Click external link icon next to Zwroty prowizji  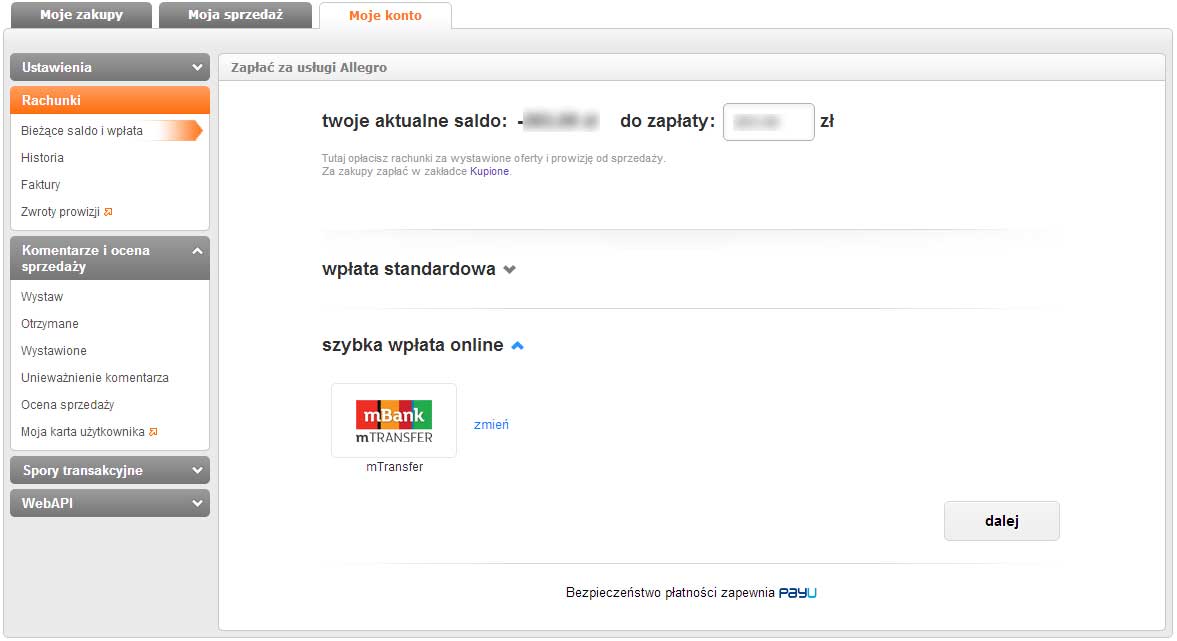(x=108, y=212)
